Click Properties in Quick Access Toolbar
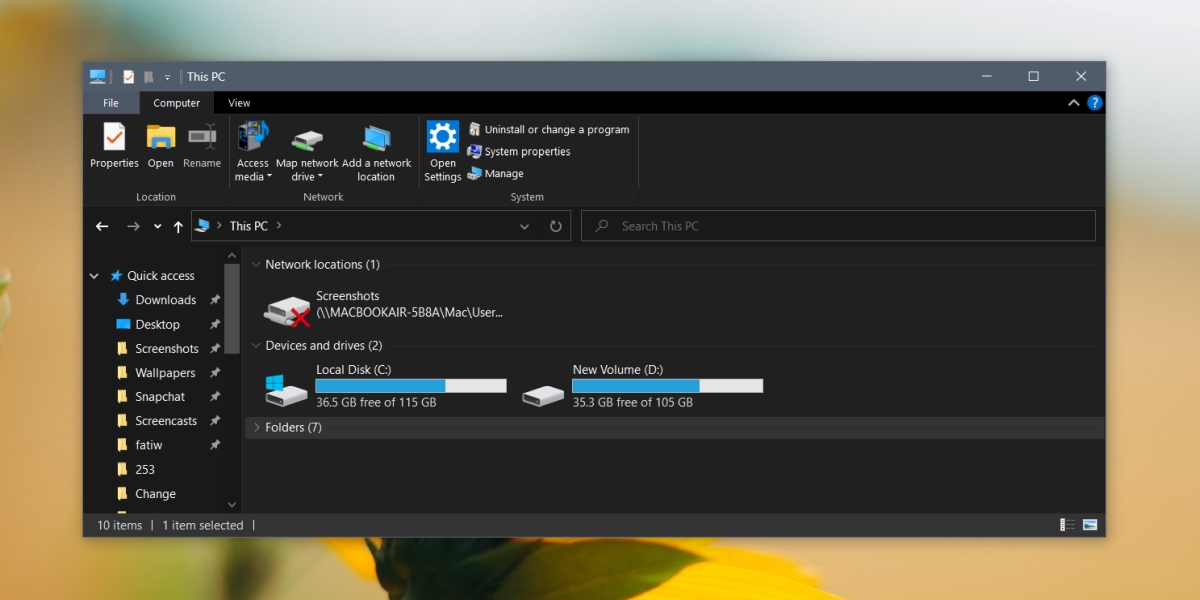The width and height of the screenshot is (1200, 600). tap(129, 77)
